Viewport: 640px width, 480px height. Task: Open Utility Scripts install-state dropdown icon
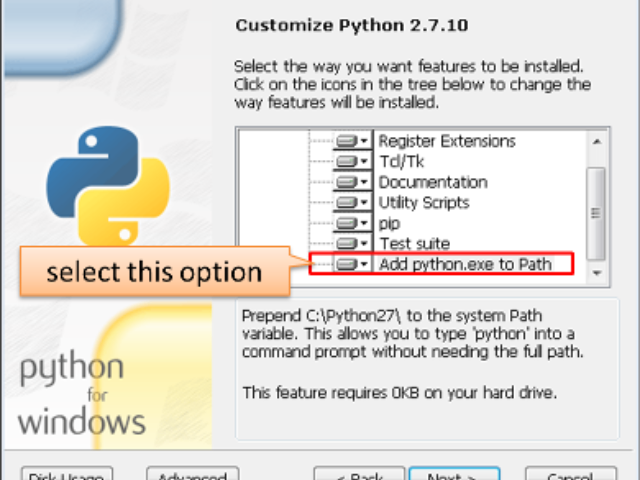coord(353,202)
